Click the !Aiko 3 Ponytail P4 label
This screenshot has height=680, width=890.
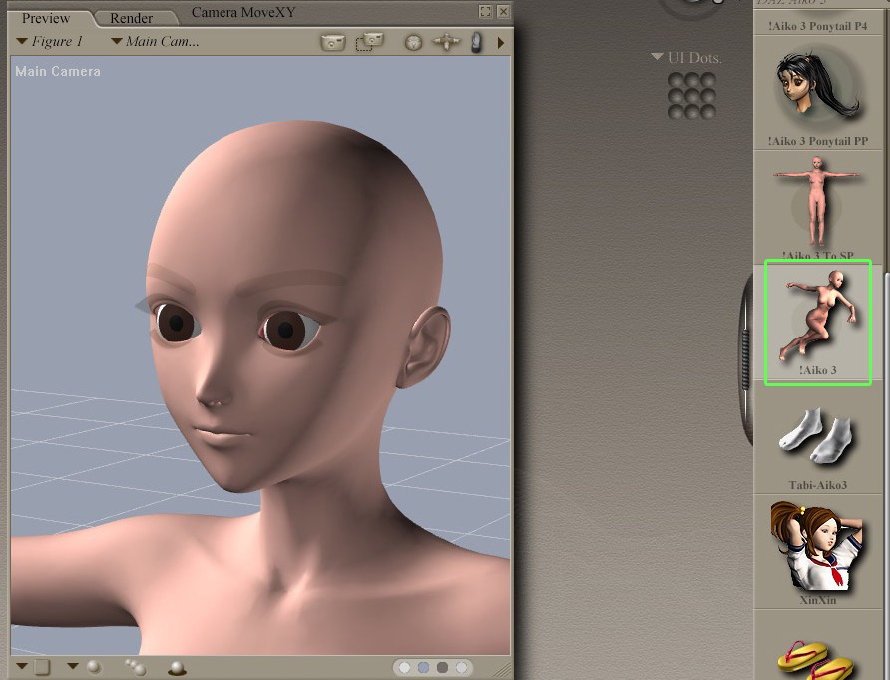click(817, 26)
